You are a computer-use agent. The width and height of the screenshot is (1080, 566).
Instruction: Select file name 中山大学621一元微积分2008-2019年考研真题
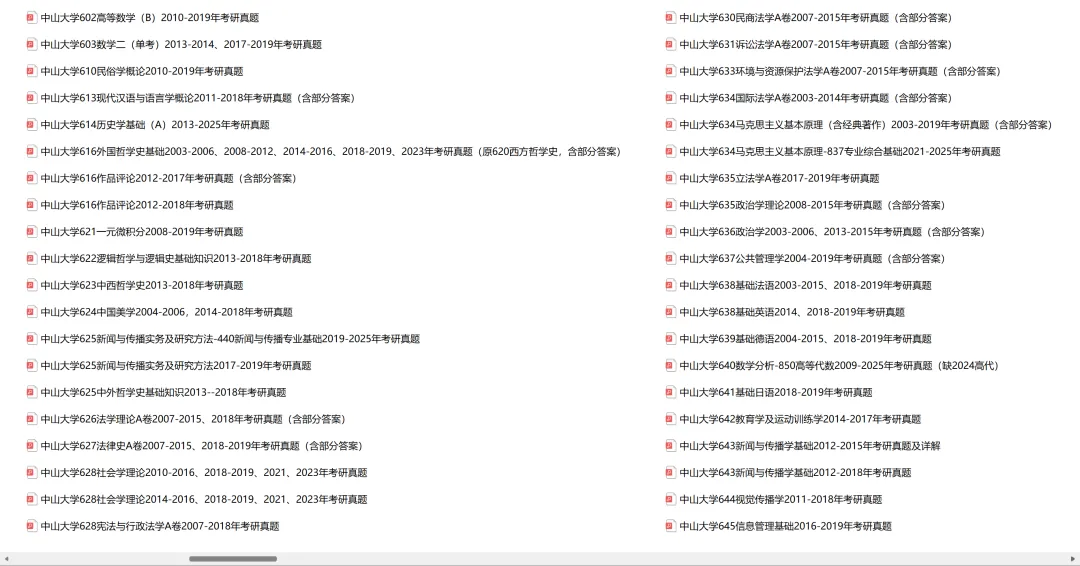pos(142,232)
